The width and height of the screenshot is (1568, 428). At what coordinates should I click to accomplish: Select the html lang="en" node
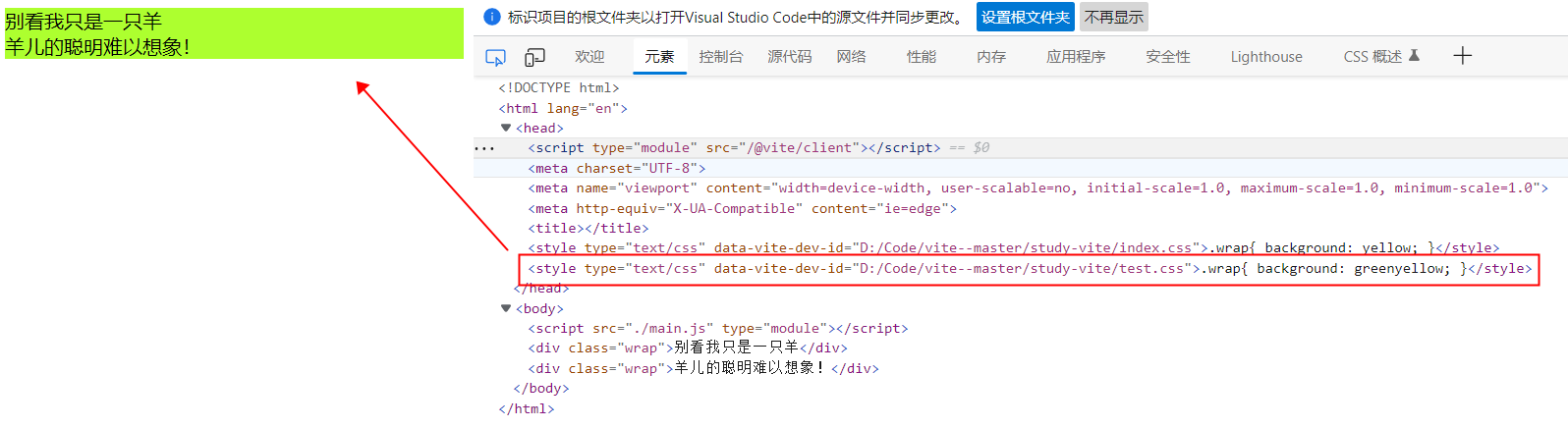pyautogui.click(x=563, y=108)
